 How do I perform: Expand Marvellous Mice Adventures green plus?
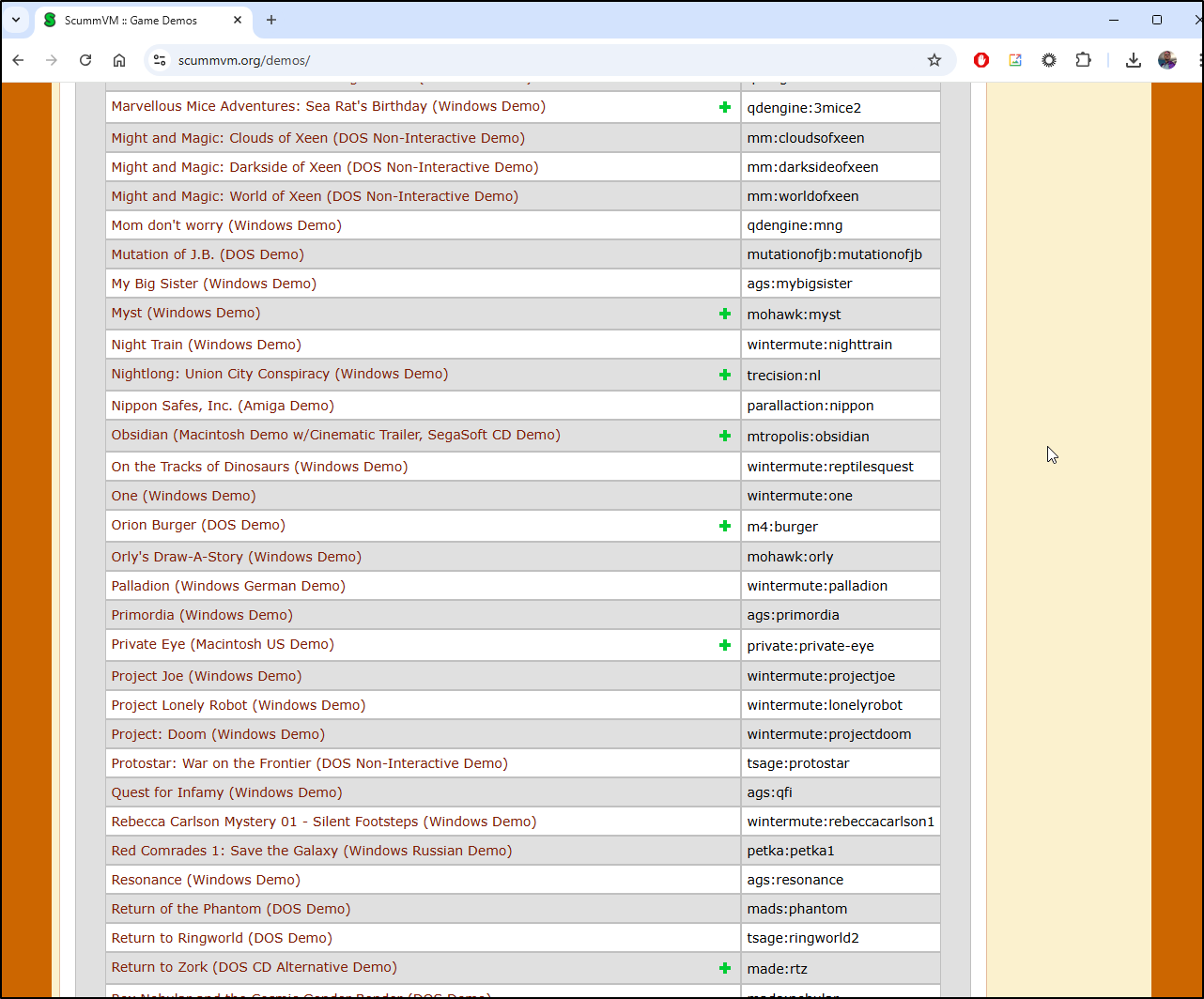pyautogui.click(x=724, y=107)
